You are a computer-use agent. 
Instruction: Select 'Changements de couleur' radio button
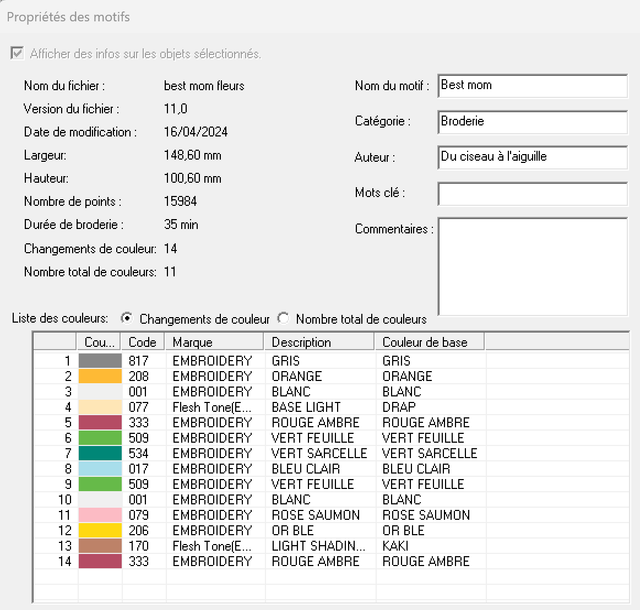click(127, 319)
